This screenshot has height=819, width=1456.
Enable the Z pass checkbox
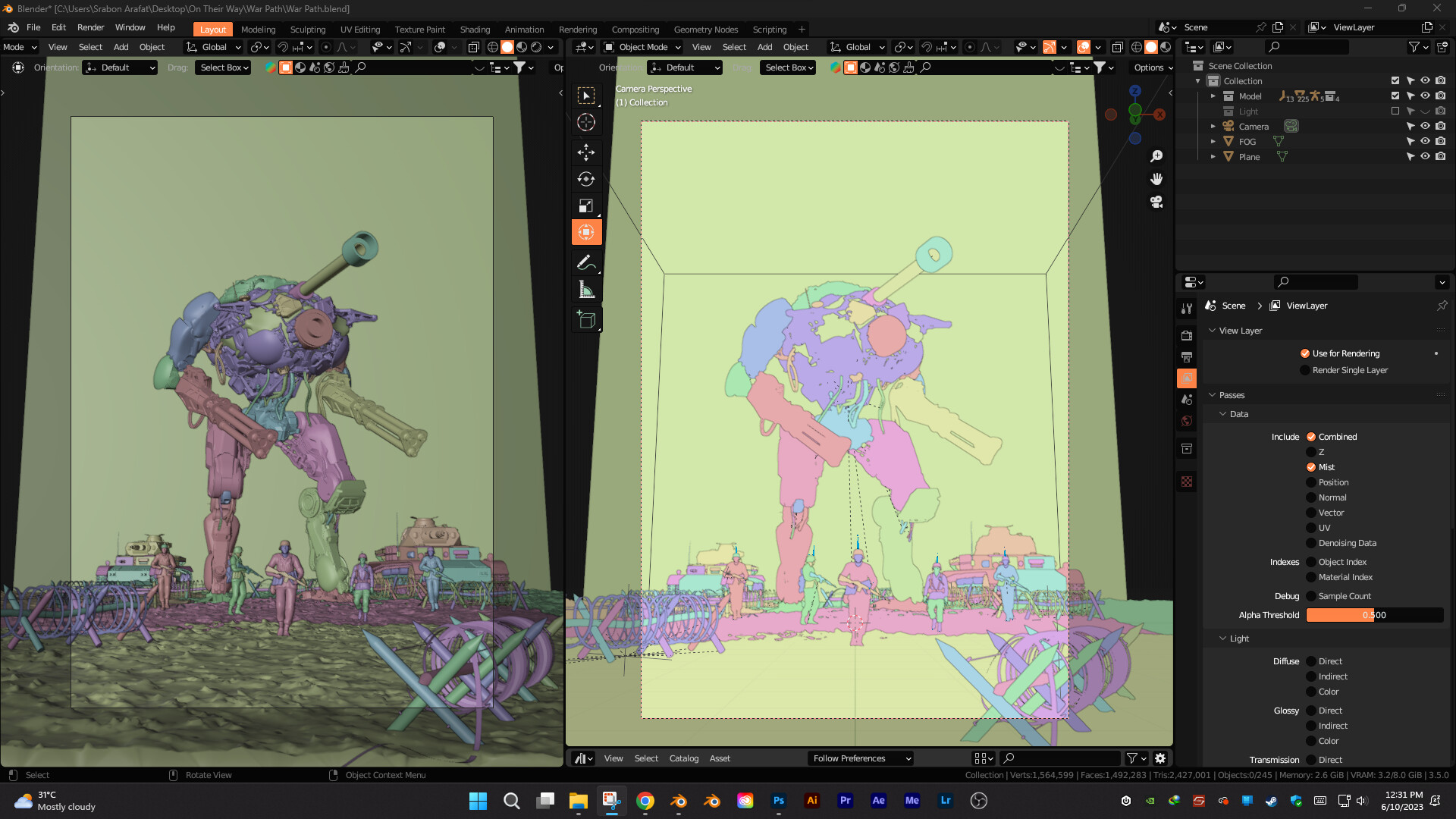coord(1311,452)
